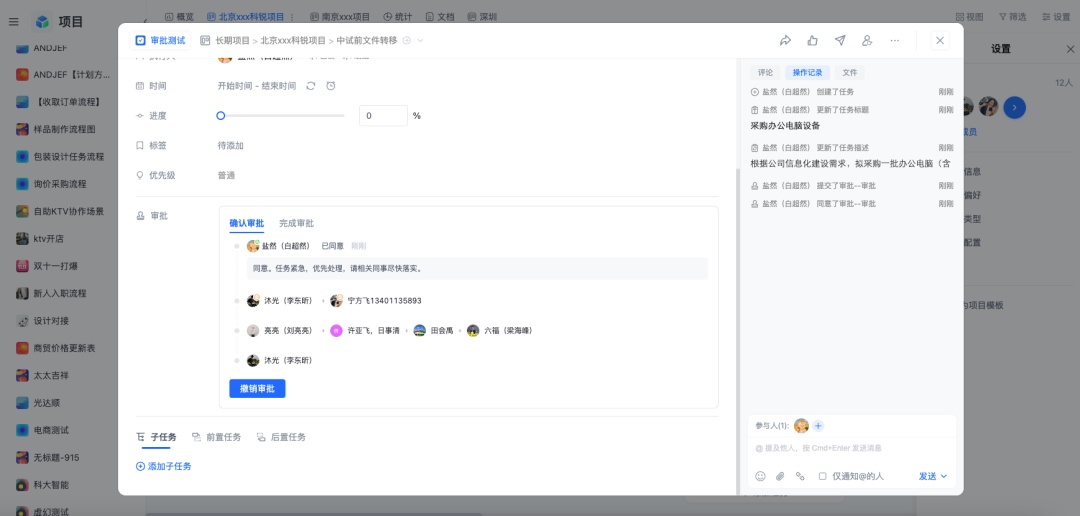Select the 确认审批 tab
The height and width of the screenshot is (516, 1080).
[x=247, y=223]
